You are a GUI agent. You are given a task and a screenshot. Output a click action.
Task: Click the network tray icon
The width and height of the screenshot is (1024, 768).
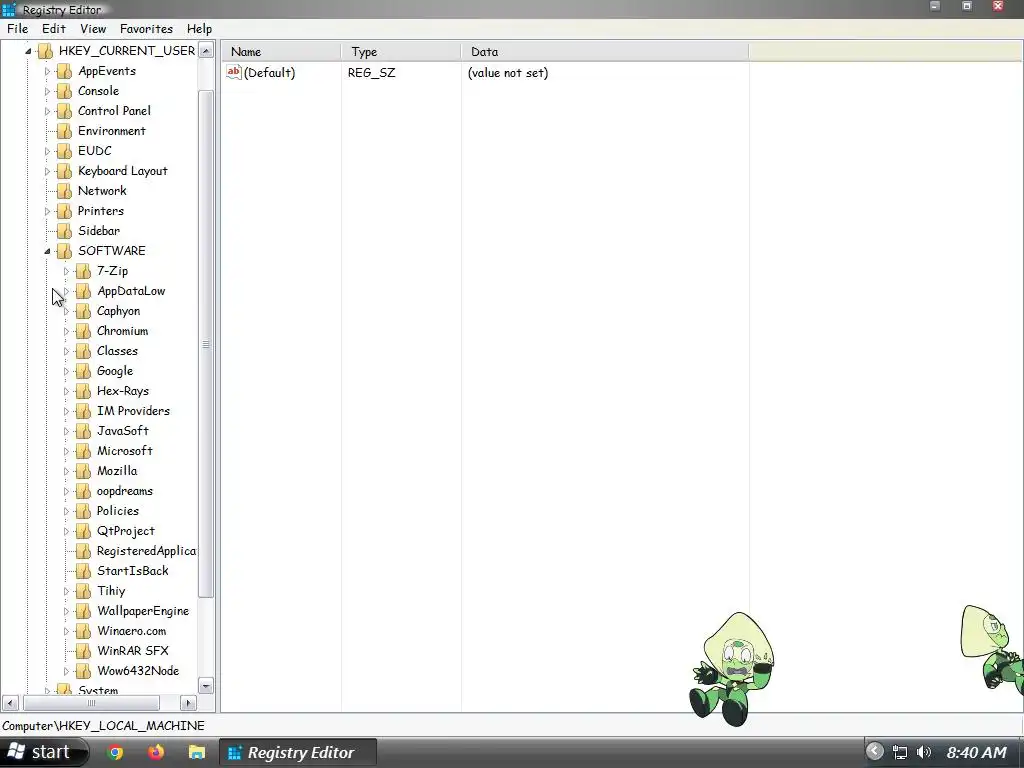pyautogui.click(x=900, y=752)
